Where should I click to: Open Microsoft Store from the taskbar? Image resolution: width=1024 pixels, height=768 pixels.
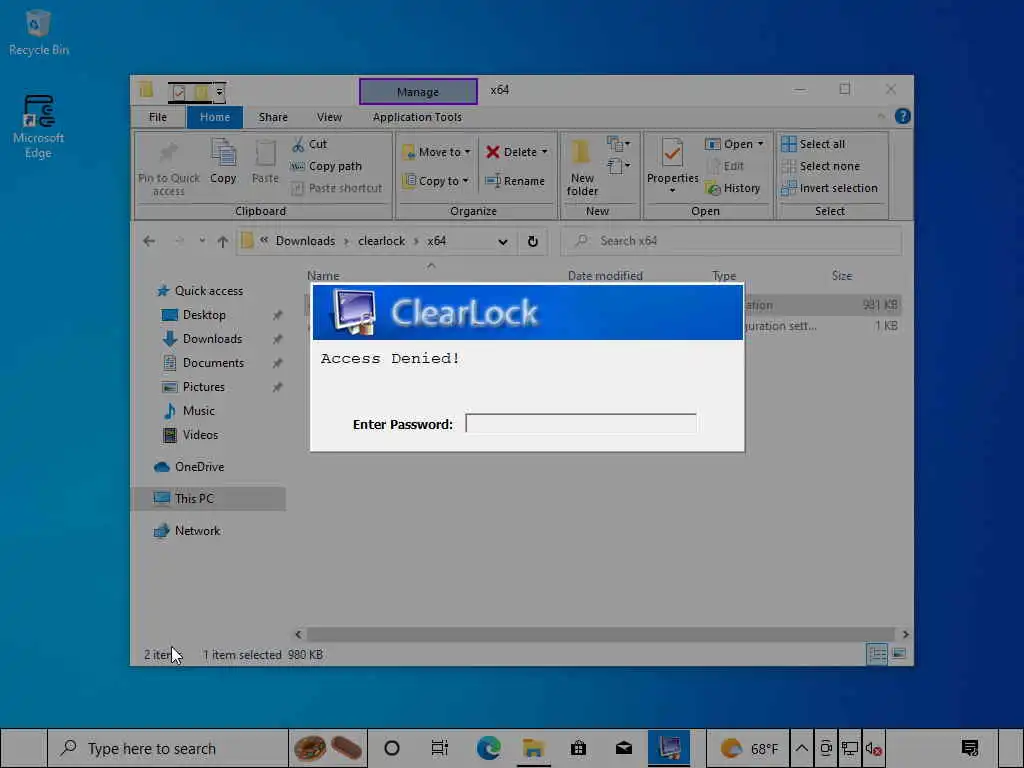point(578,748)
